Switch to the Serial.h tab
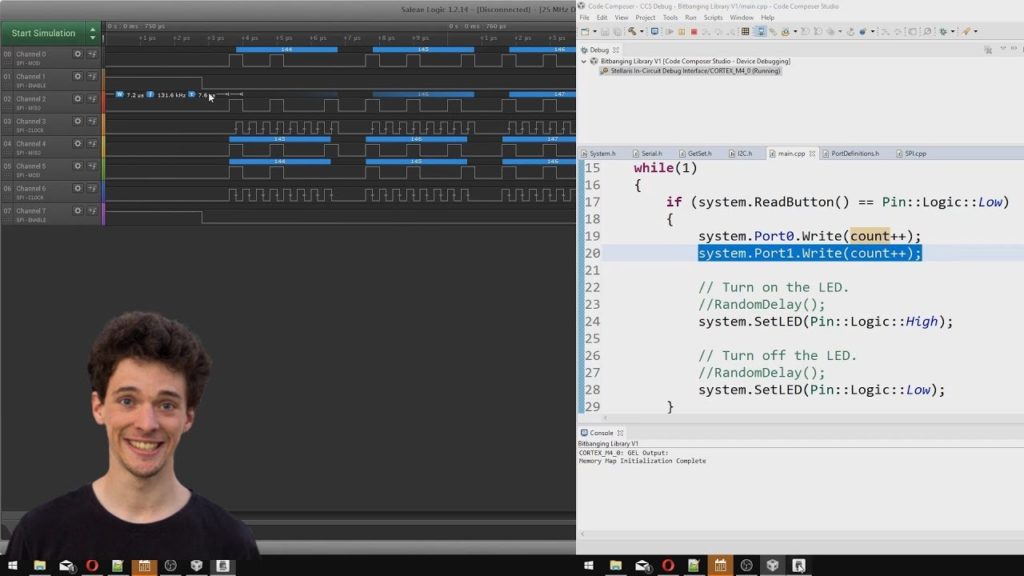Image resolution: width=1024 pixels, height=576 pixels. (648, 153)
